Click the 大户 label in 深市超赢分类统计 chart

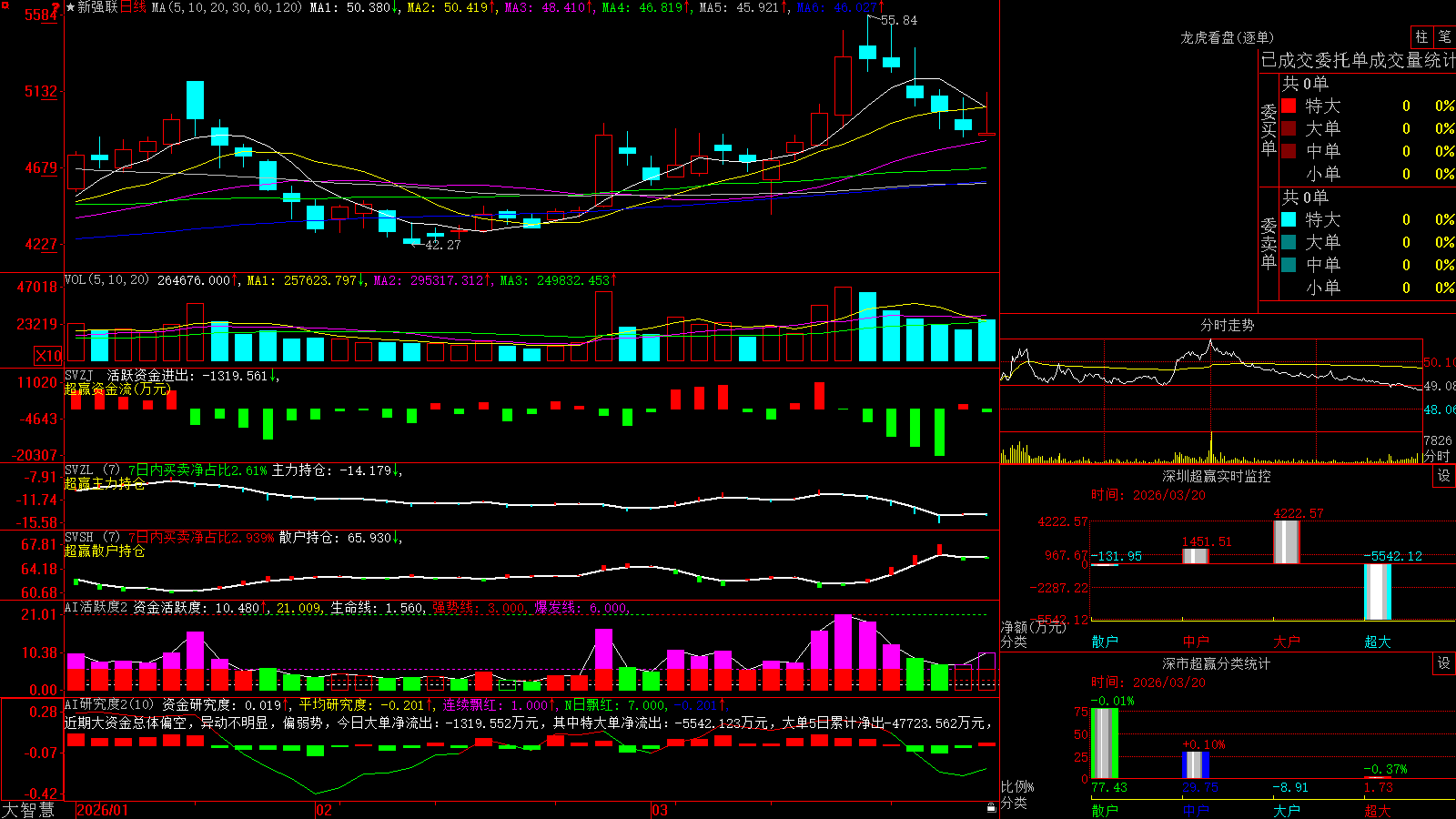click(x=1287, y=811)
